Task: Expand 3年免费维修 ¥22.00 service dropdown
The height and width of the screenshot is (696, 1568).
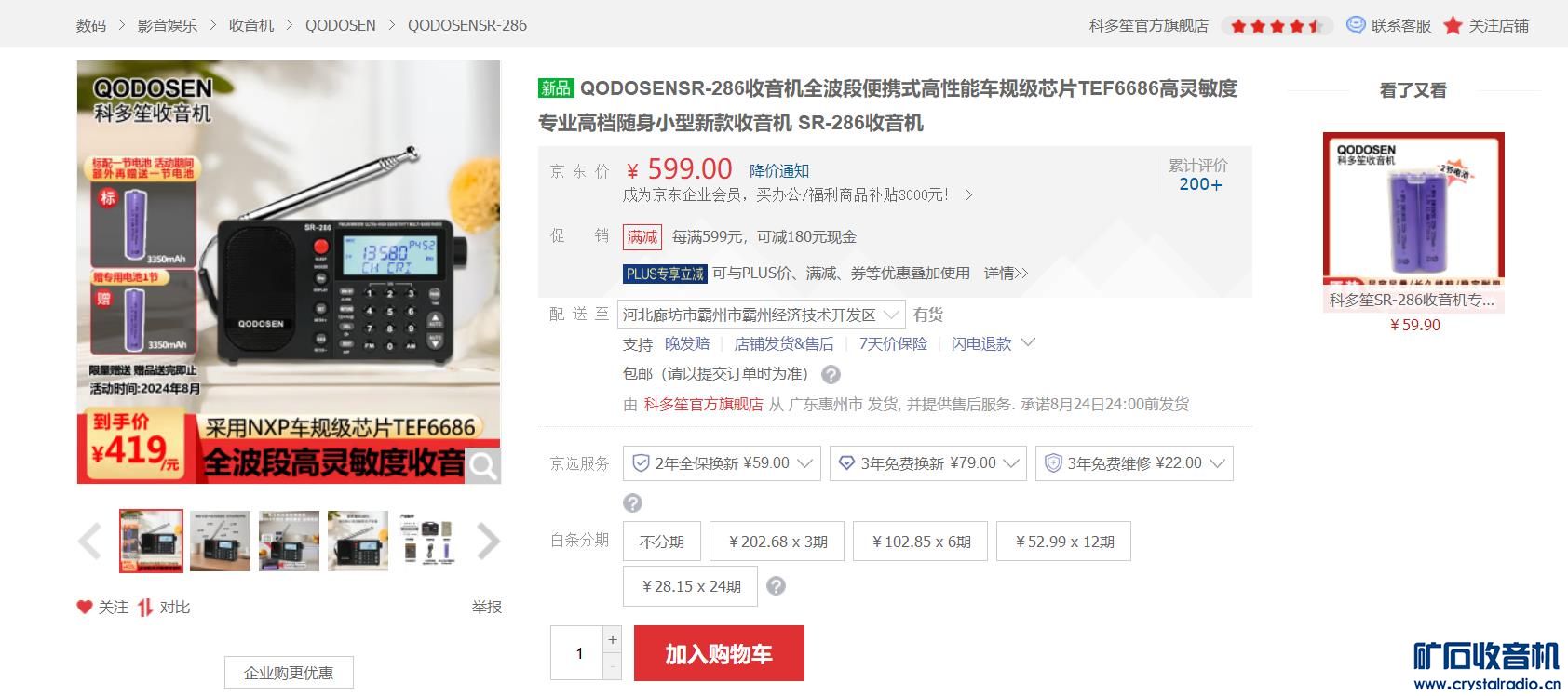Action: [x=1134, y=463]
